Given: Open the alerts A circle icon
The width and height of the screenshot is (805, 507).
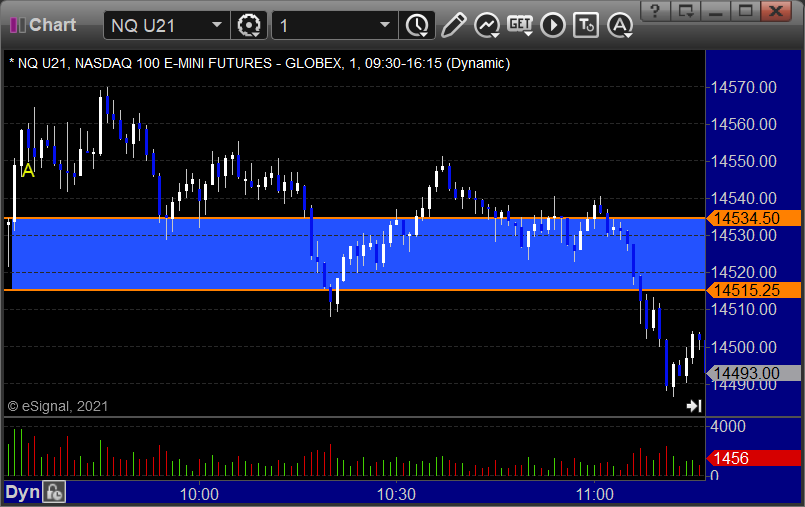Looking at the screenshot, I should (620, 25).
